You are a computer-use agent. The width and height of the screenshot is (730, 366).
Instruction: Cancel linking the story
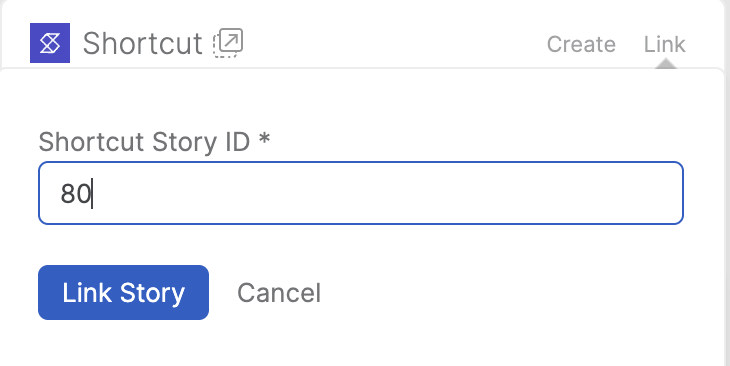279,293
